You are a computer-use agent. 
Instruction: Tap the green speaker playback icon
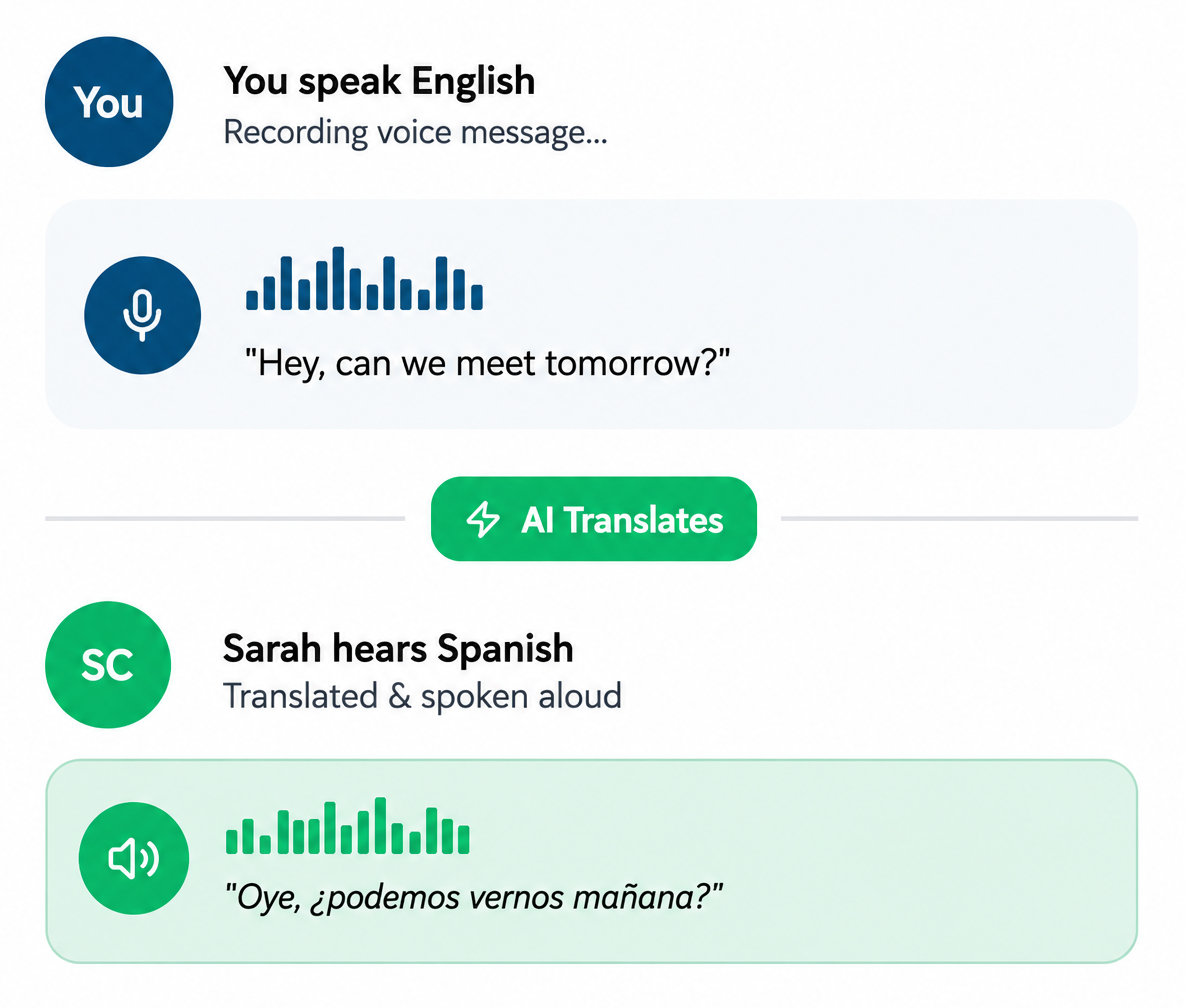[134, 858]
